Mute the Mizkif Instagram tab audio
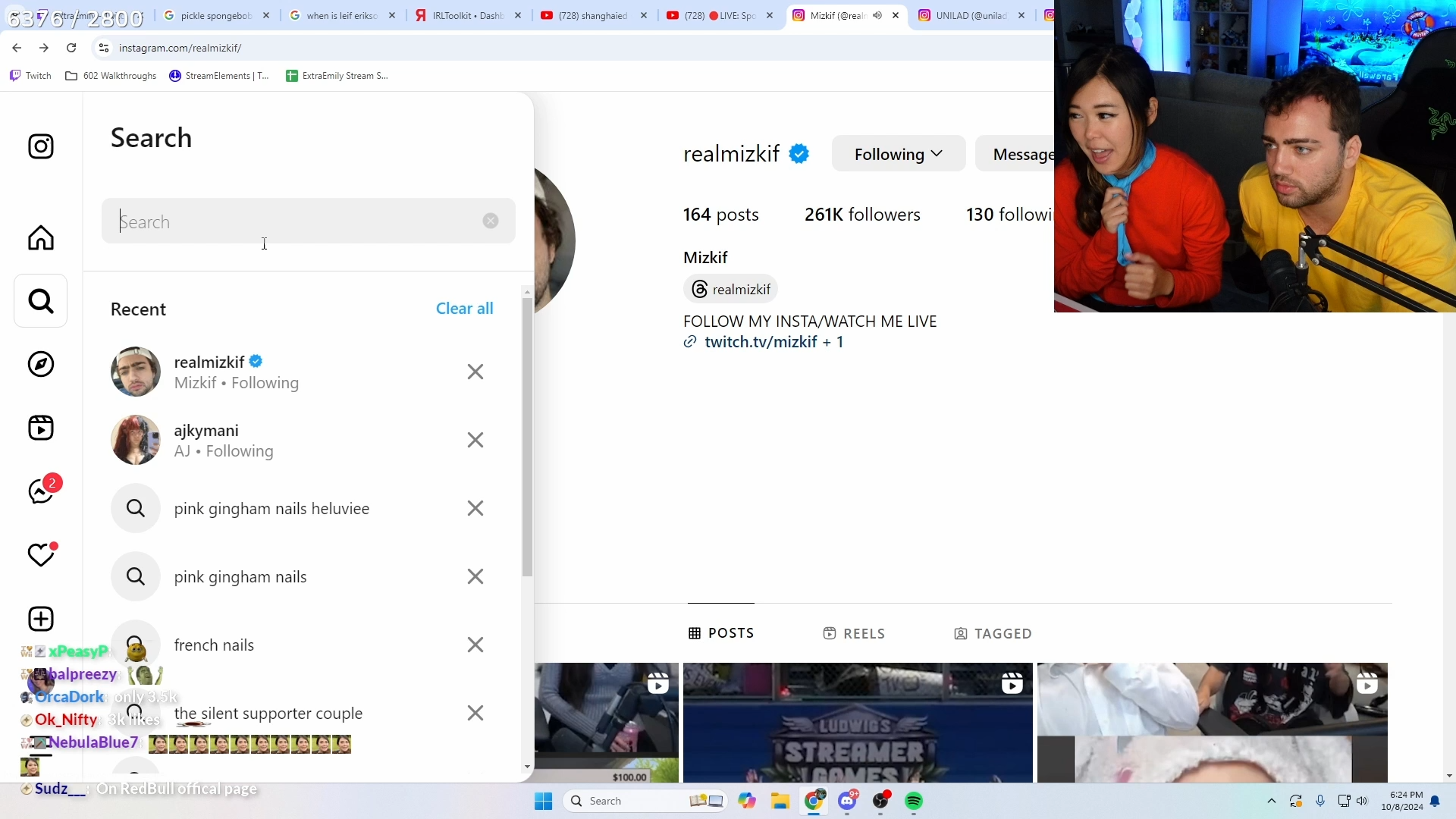 [x=877, y=15]
